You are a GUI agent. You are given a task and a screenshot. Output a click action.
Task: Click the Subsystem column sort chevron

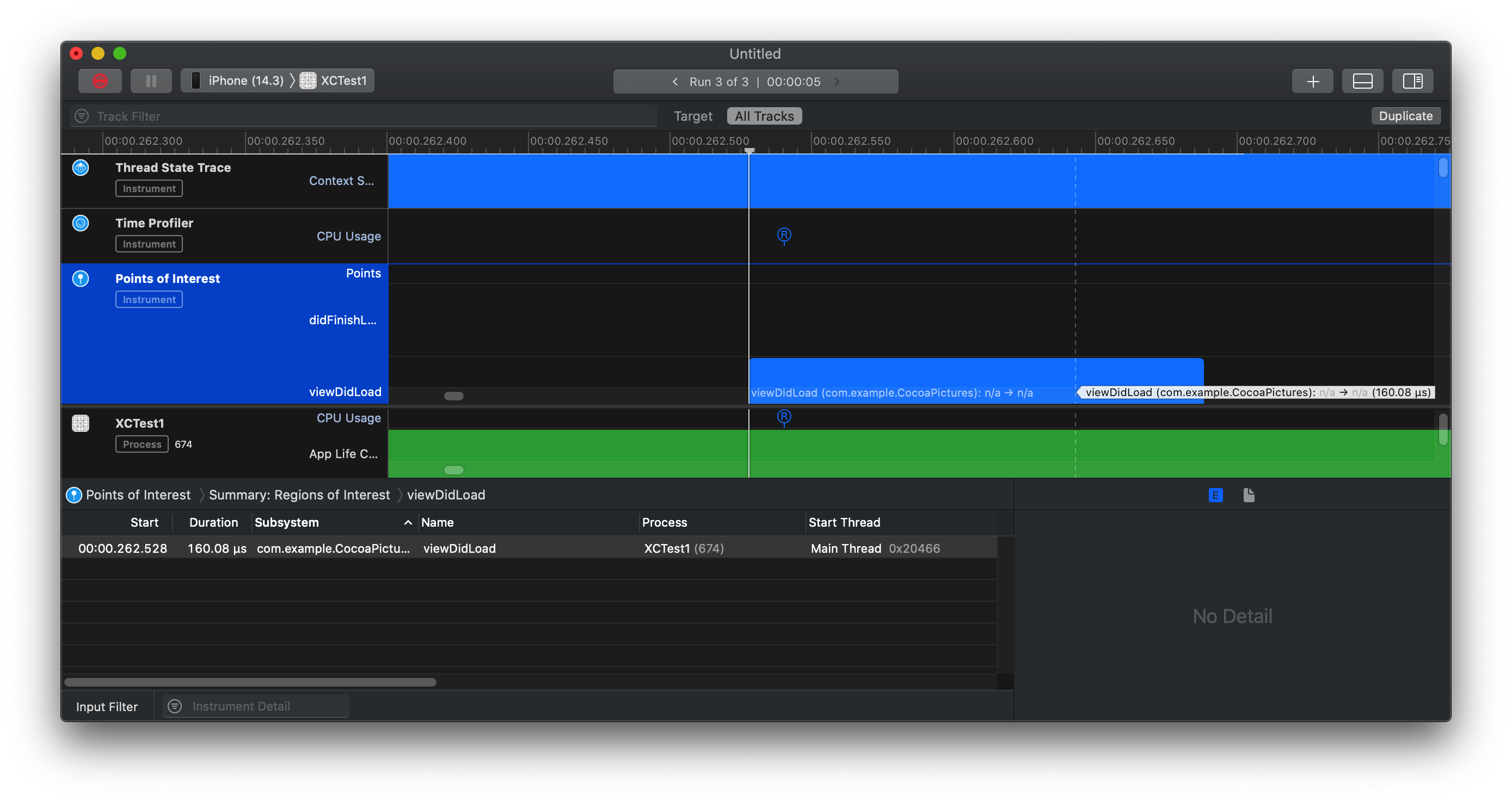pyautogui.click(x=407, y=522)
